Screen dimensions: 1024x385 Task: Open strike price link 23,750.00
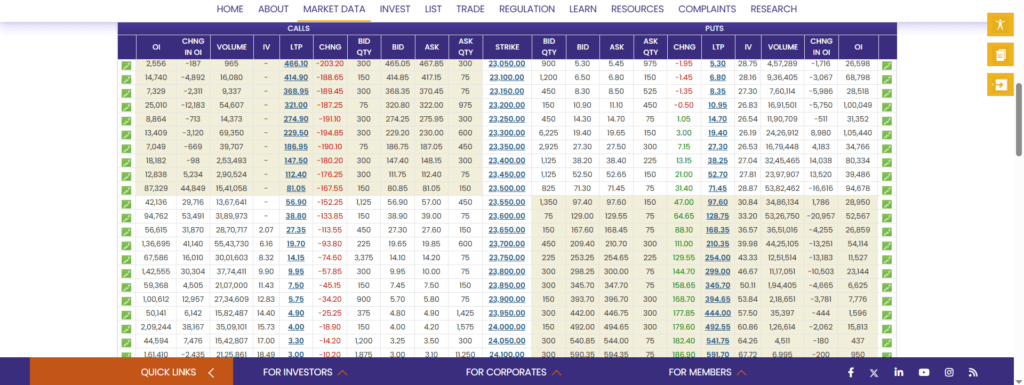point(507,258)
